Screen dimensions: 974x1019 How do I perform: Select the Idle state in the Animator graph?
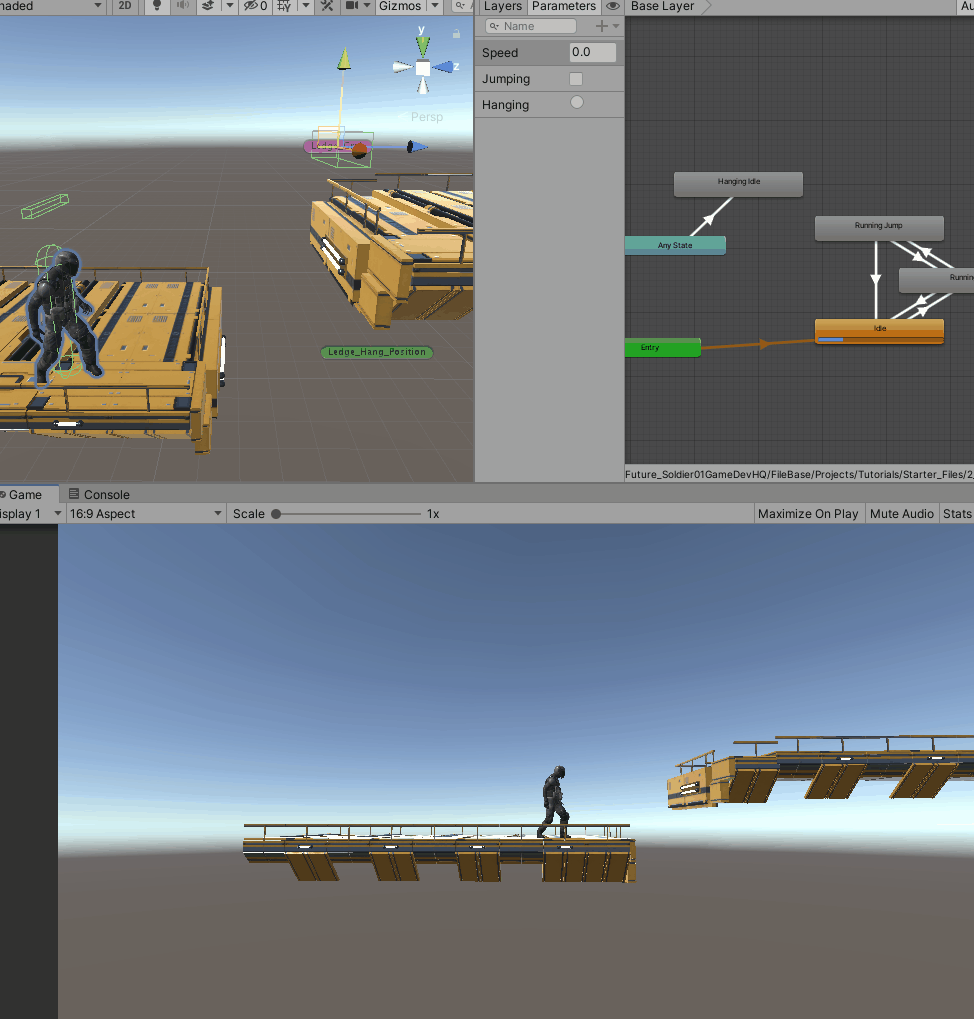click(x=879, y=327)
